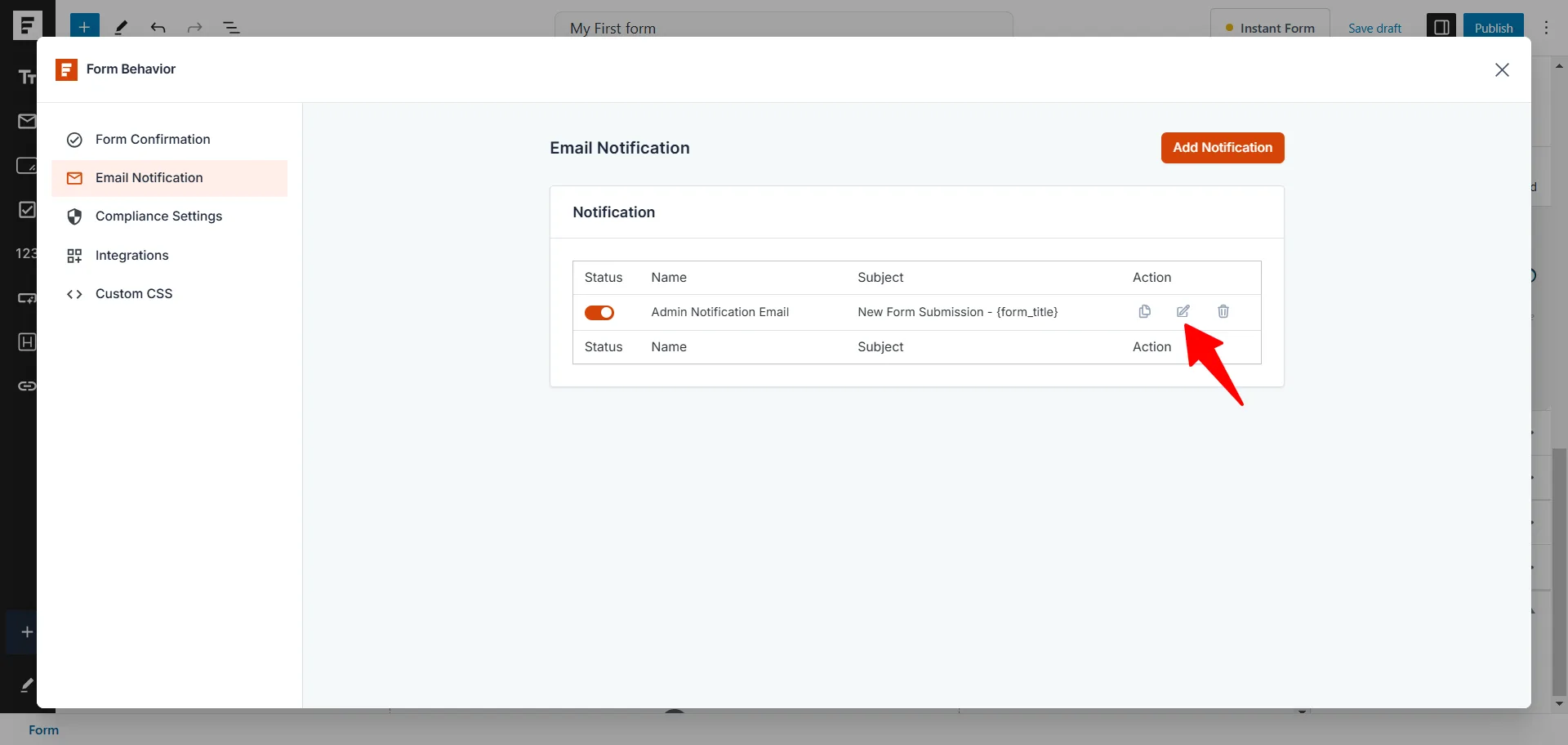Click the Add Notification button
The width and height of the screenshot is (1568, 745).
click(1223, 148)
